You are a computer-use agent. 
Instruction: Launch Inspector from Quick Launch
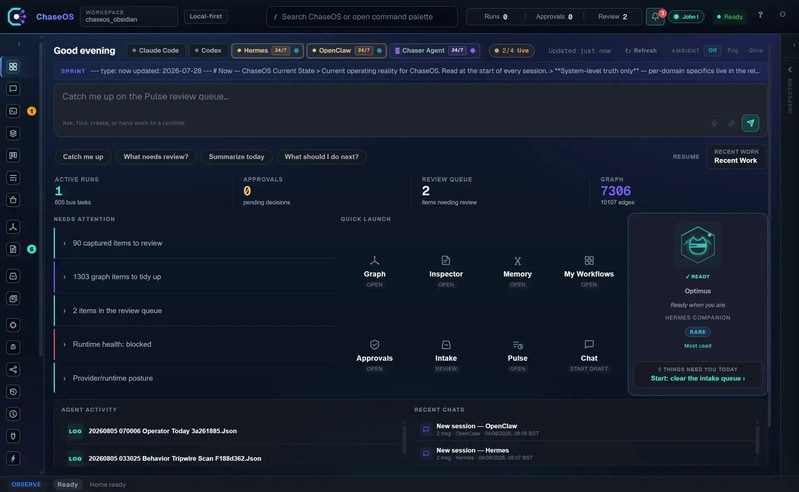(x=446, y=271)
